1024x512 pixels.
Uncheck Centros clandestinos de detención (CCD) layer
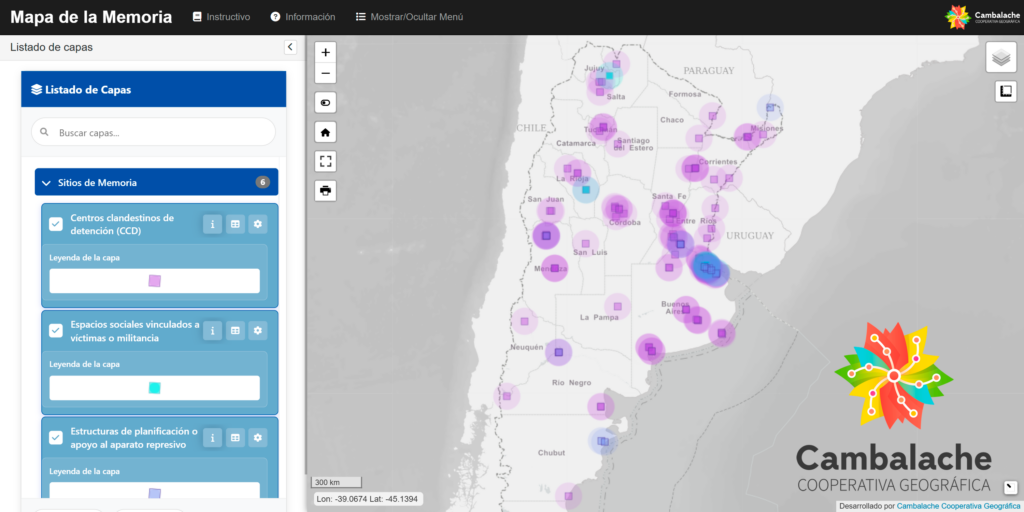(56, 224)
